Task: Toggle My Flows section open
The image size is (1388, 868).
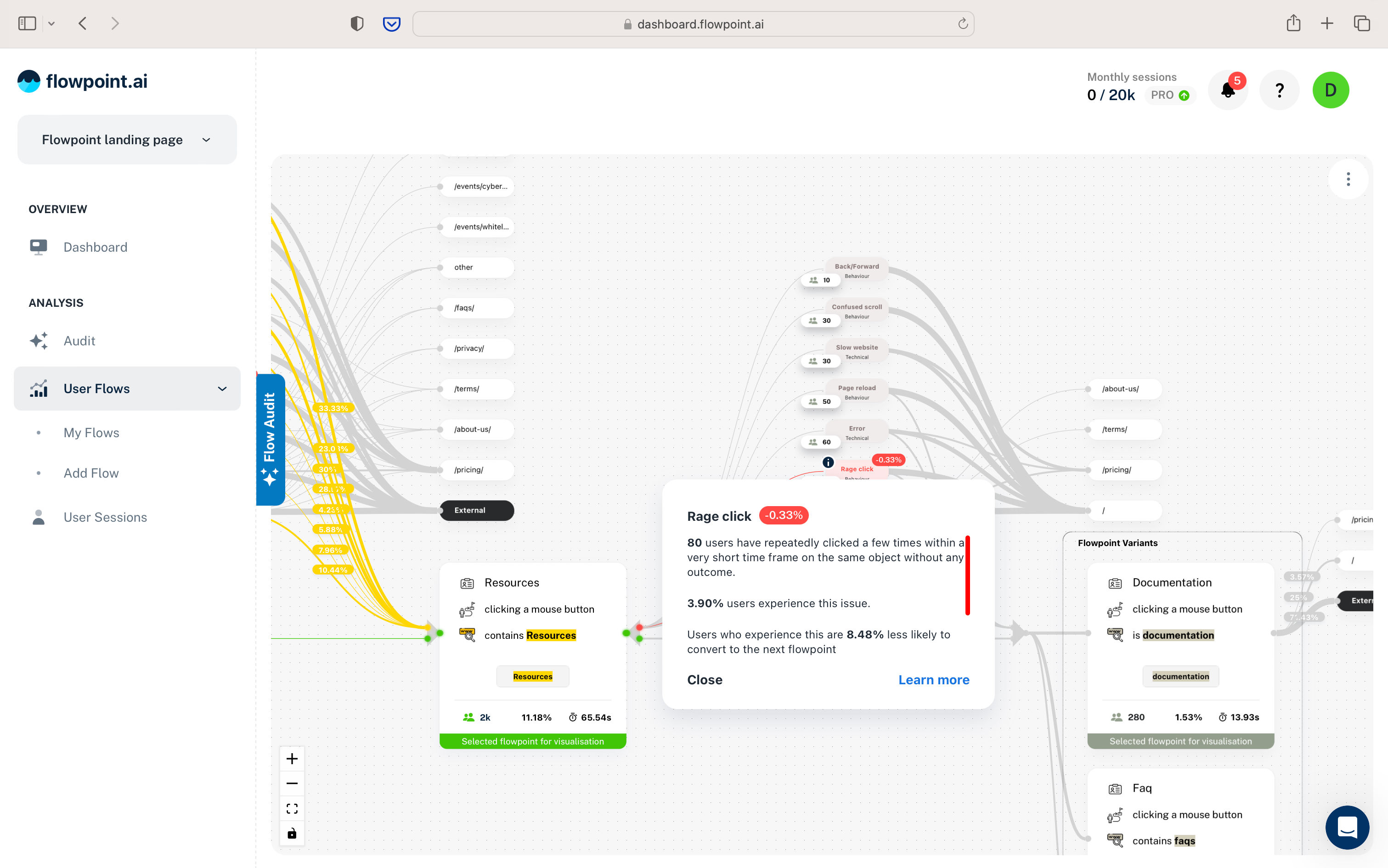Action: 91,432
